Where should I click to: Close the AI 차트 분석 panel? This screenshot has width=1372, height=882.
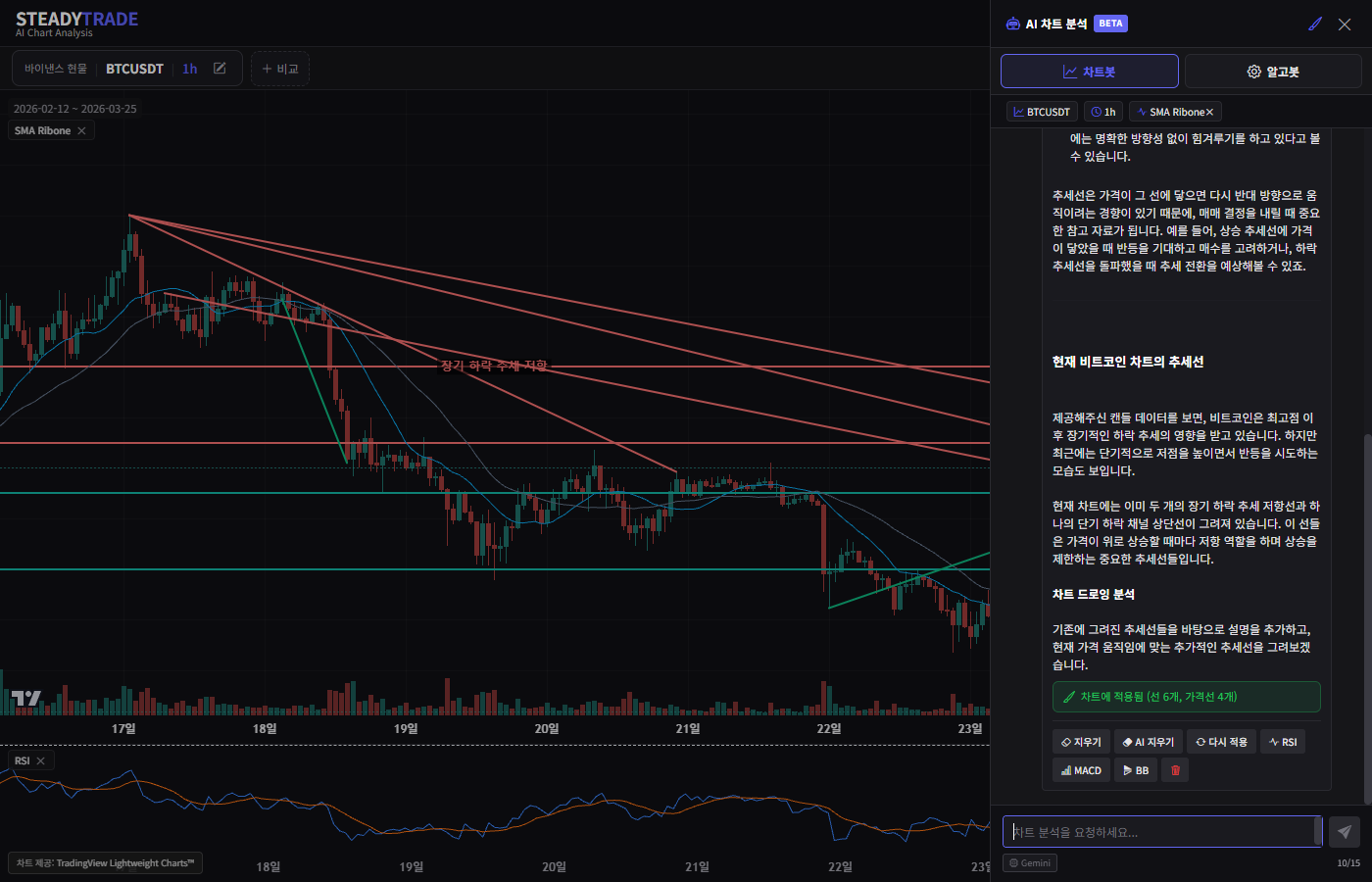click(1345, 24)
